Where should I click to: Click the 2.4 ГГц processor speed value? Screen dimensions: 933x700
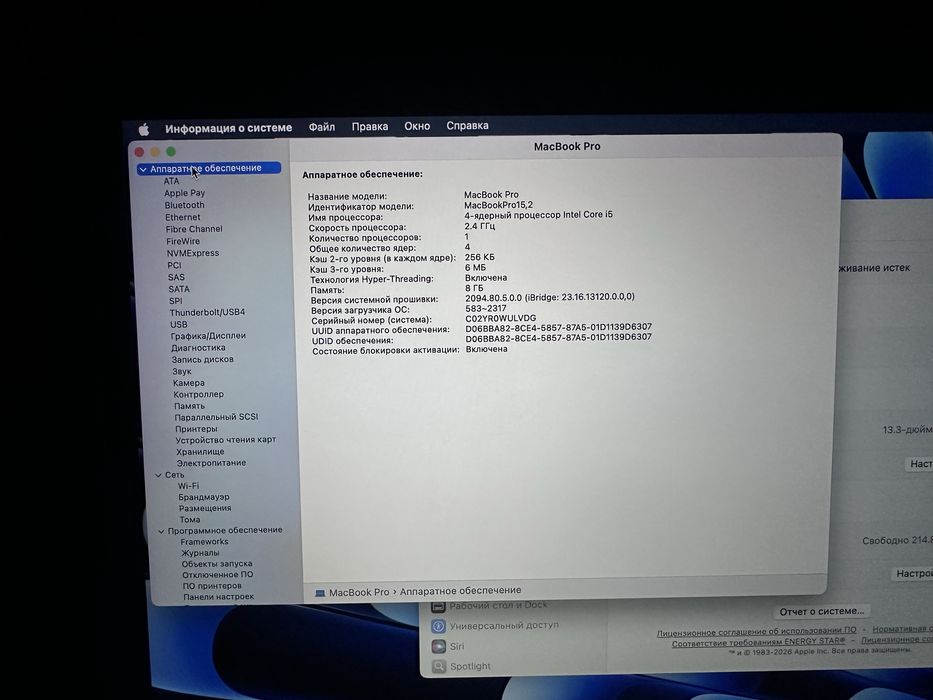(480, 226)
